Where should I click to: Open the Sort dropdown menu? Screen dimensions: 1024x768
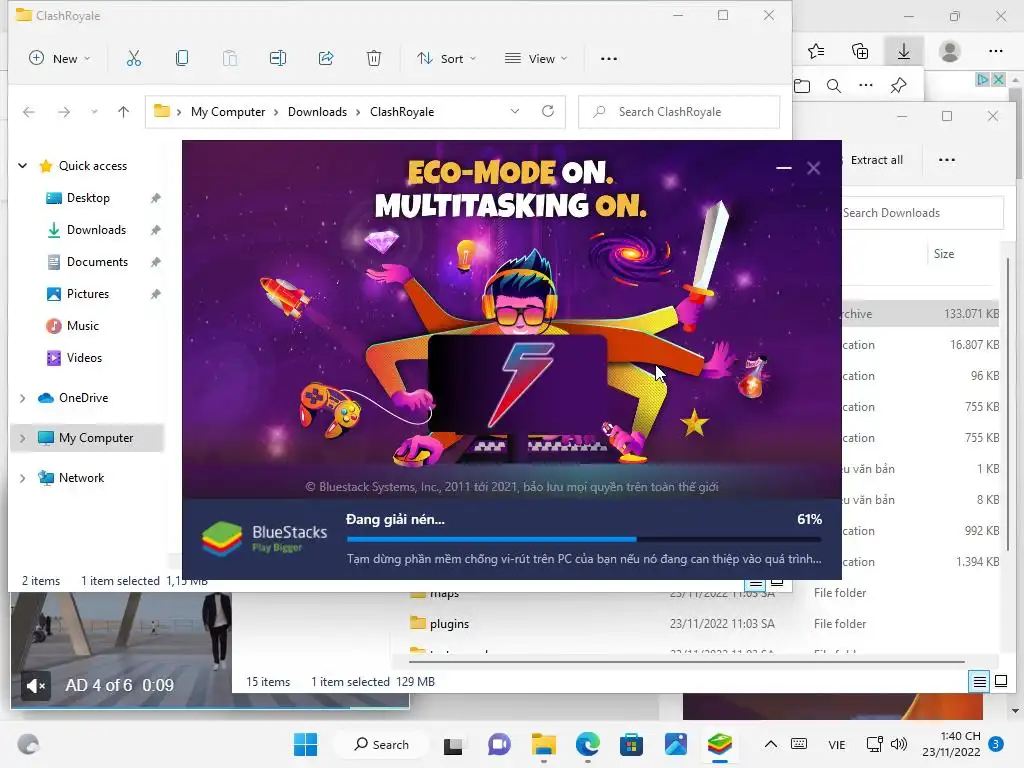[x=447, y=59]
